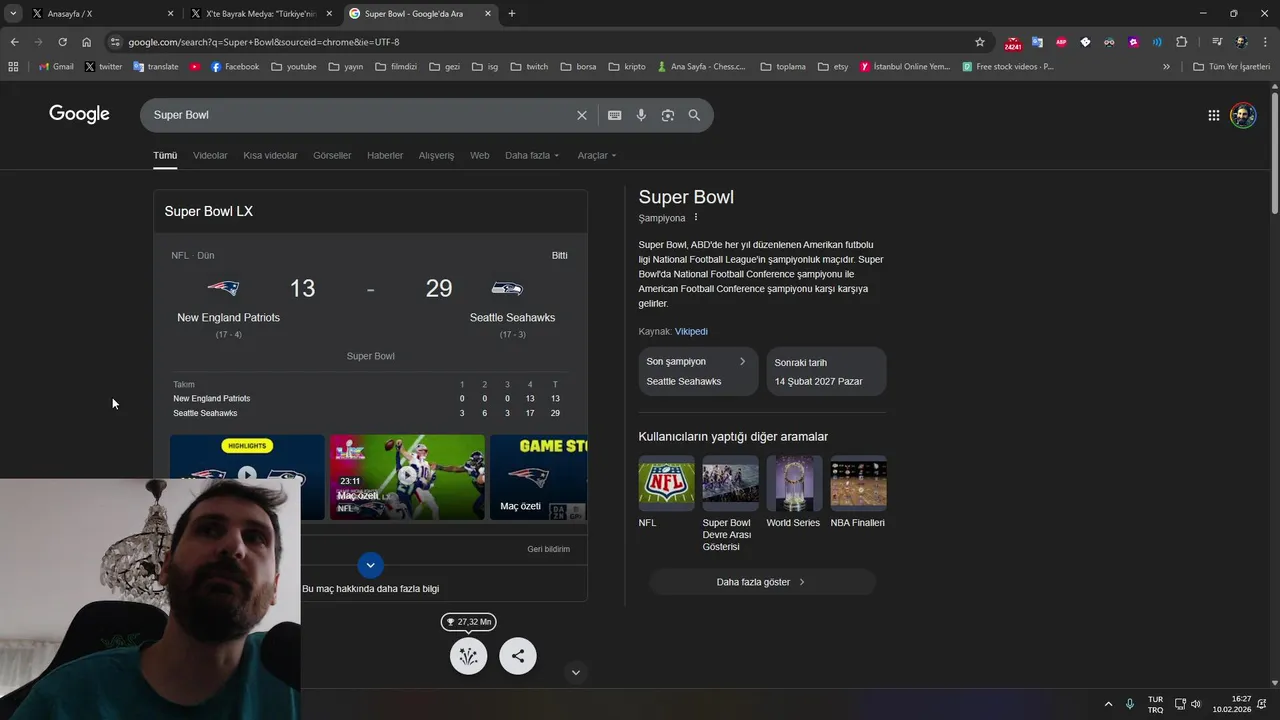The image size is (1280, 720).
Task: View site information for google.com
Action: tap(115, 42)
